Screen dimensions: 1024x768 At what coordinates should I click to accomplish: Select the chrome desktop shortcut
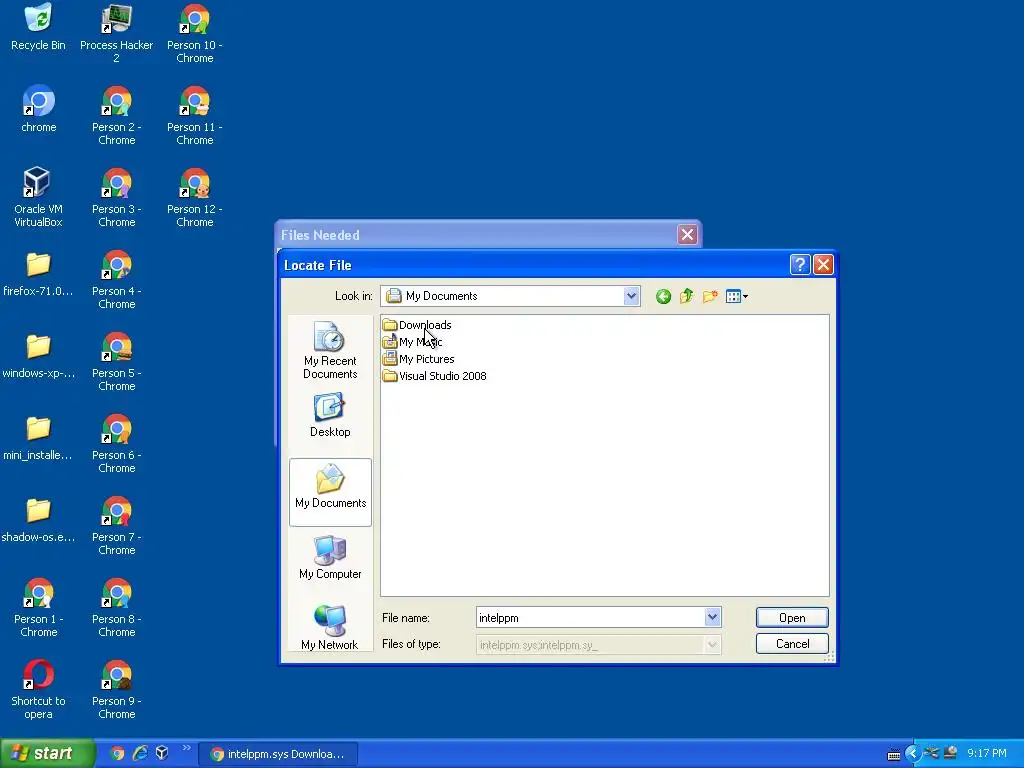(x=38, y=109)
